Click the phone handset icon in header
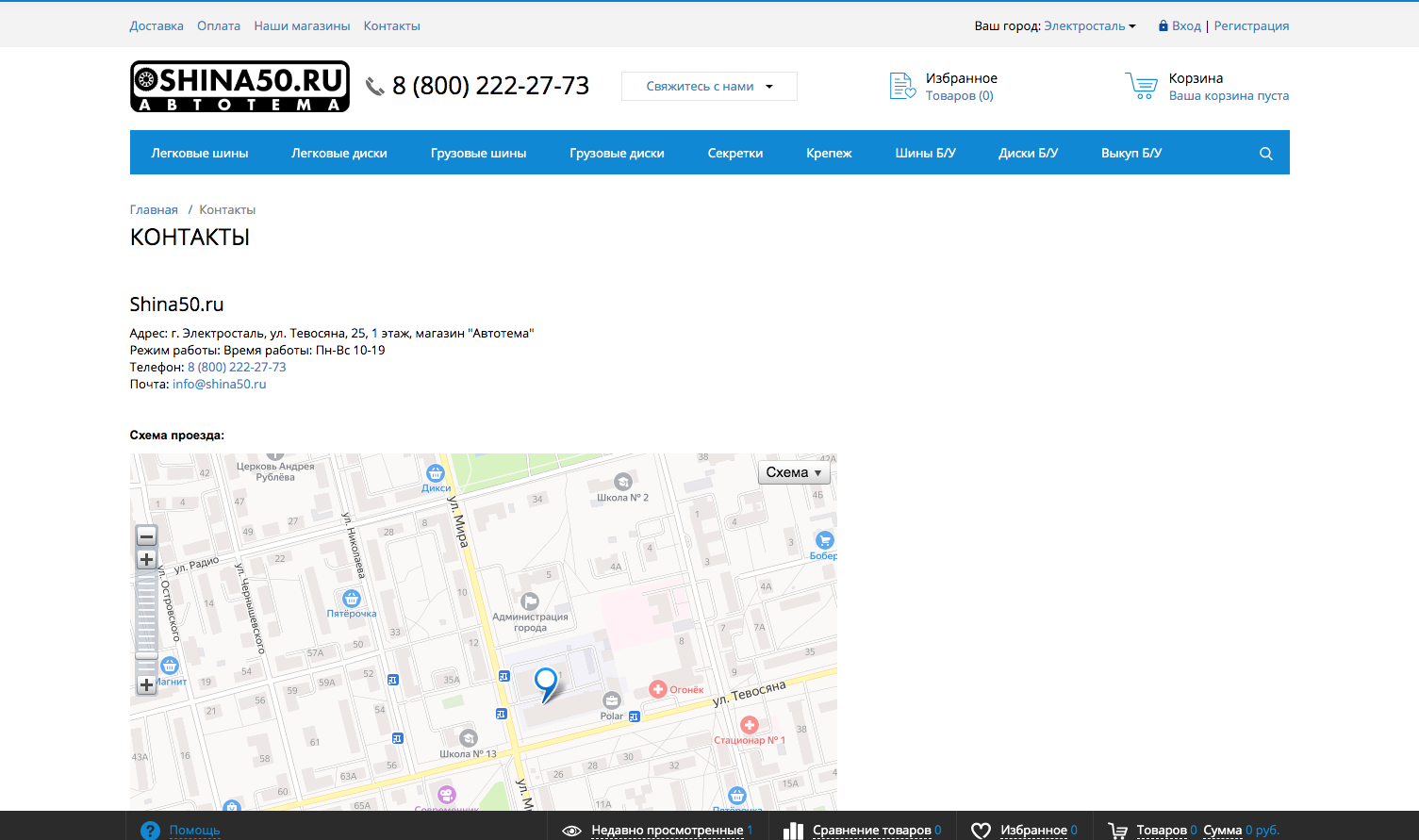Screen dimensions: 1419x840 [x=374, y=87]
